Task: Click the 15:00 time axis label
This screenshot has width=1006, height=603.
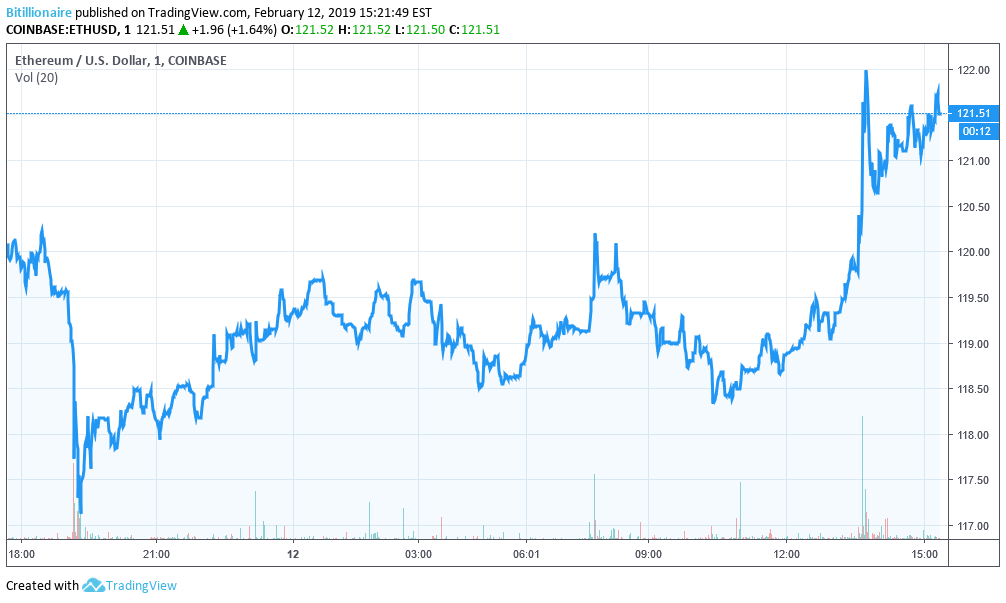Action: [923, 553]
